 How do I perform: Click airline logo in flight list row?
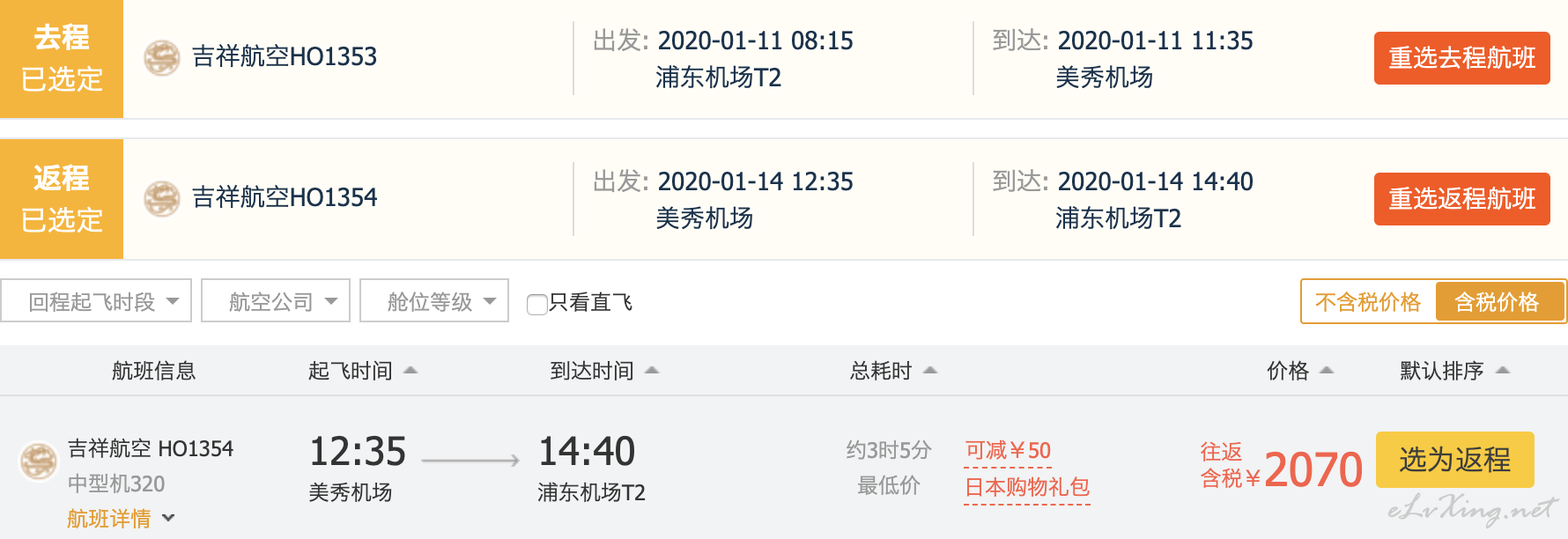pos(39,461)
